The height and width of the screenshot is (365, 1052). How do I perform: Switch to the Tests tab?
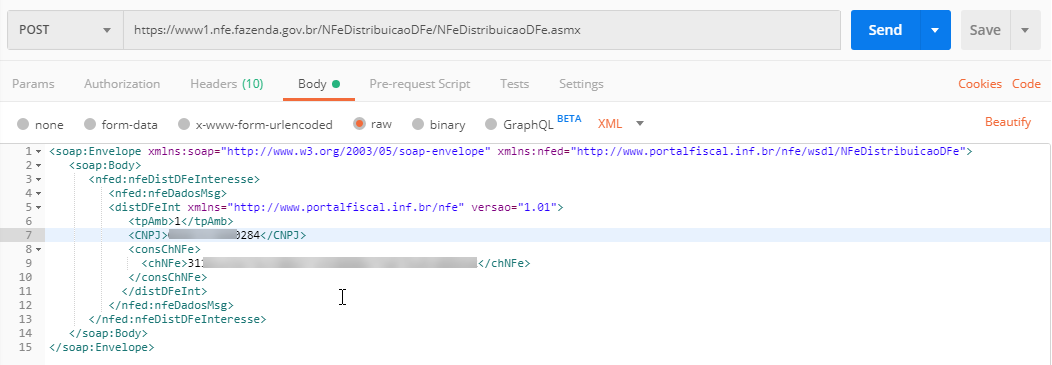[x=515, y=84]
